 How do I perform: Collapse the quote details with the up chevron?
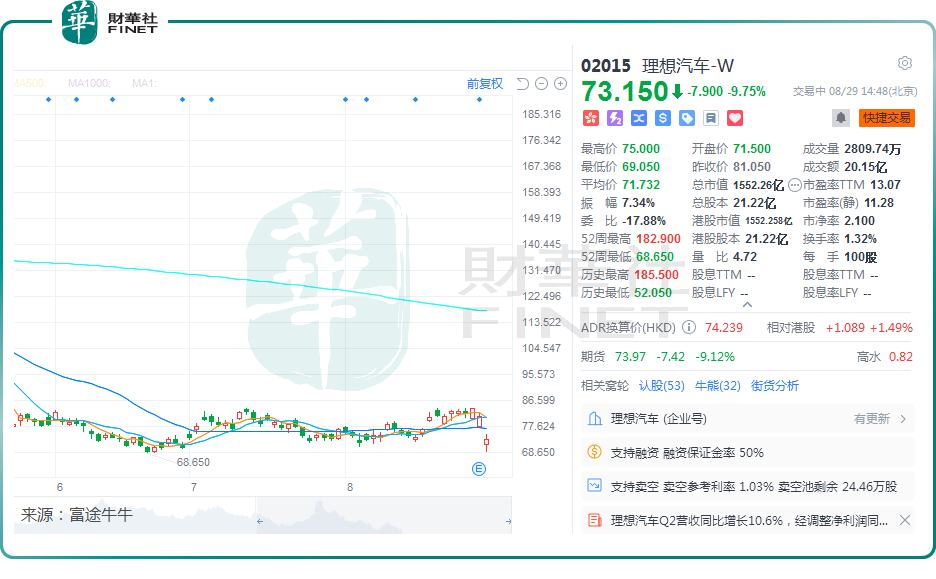[747, 304]
